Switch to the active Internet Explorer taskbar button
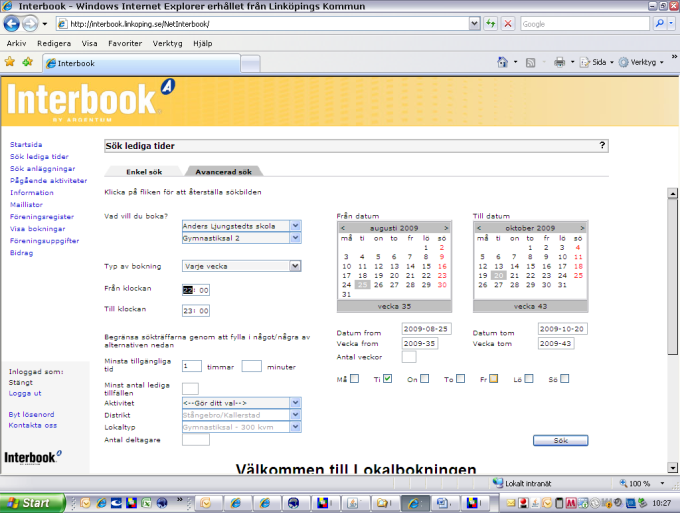Image resolution: width=680 pixels, height=513 pixels. click(x=414, y=503)
